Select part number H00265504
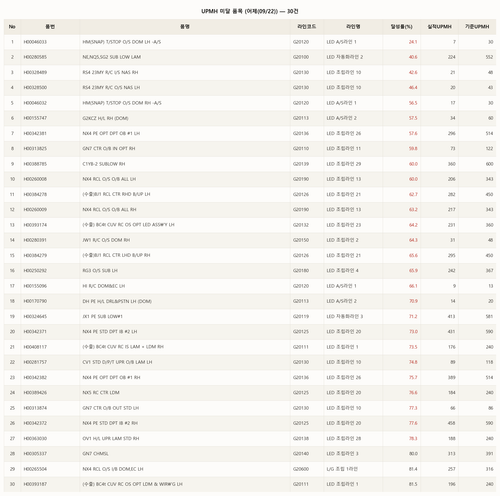Viewport: 500px width, 496px height. tap(35, 469)
